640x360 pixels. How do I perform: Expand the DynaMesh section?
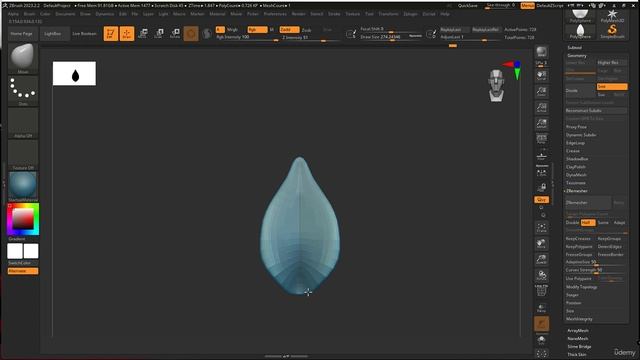[x=576, y=175]
